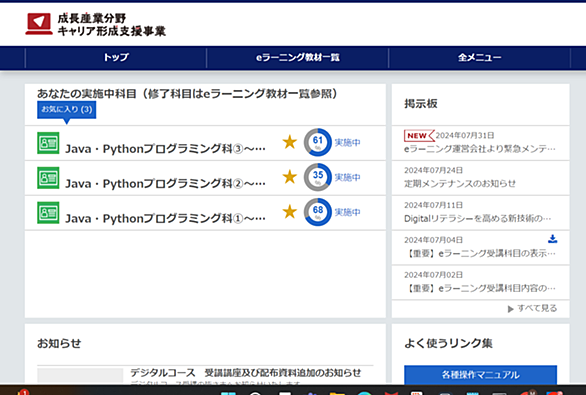Click the 61% progress circle

click(x=318, y=142)
